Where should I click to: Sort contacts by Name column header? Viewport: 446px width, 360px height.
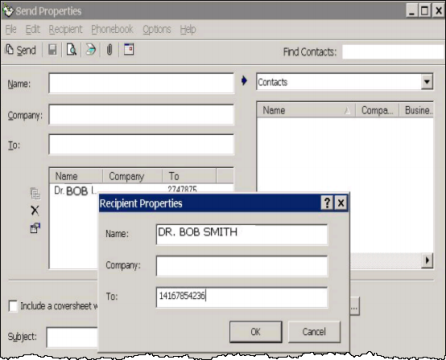(x=306, y=110)
